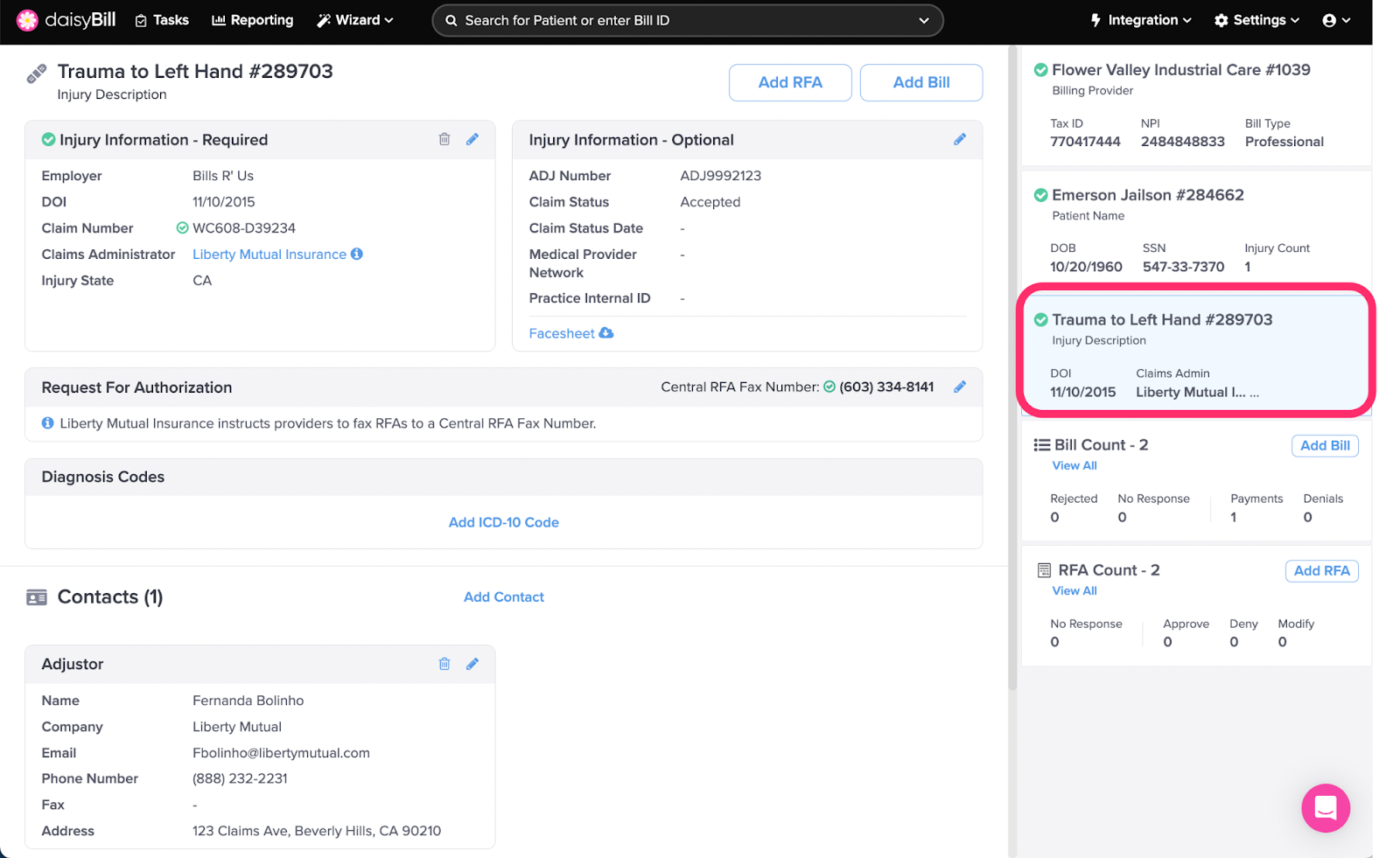Edit the Adjustor contact details

(x=472, y=664)
